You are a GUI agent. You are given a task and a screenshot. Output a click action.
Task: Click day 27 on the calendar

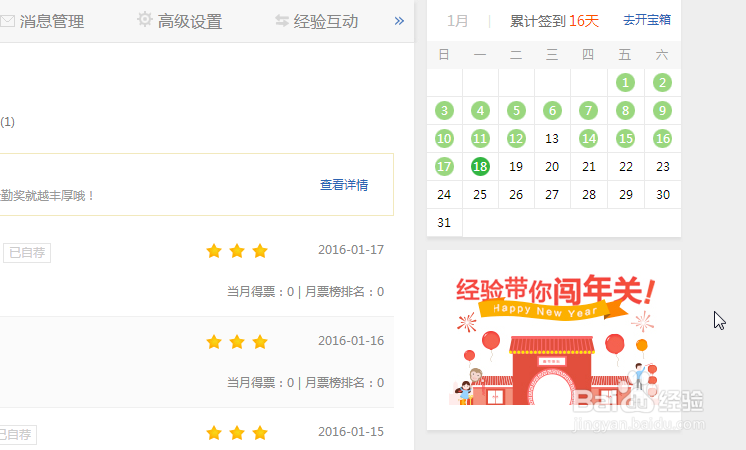(x=552, y=195)
